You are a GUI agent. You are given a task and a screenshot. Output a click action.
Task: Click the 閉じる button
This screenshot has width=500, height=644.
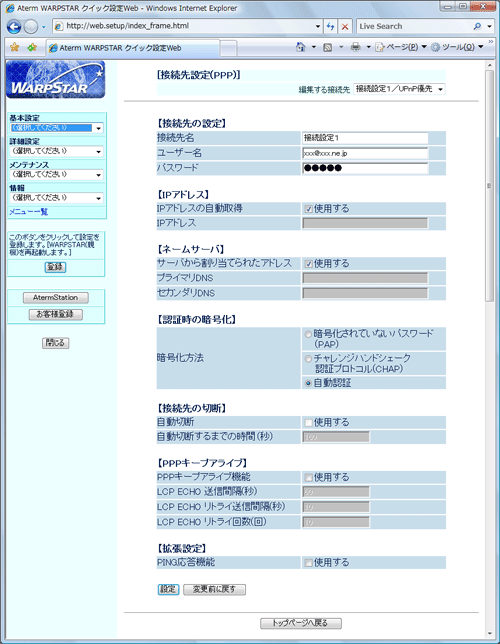55,343
